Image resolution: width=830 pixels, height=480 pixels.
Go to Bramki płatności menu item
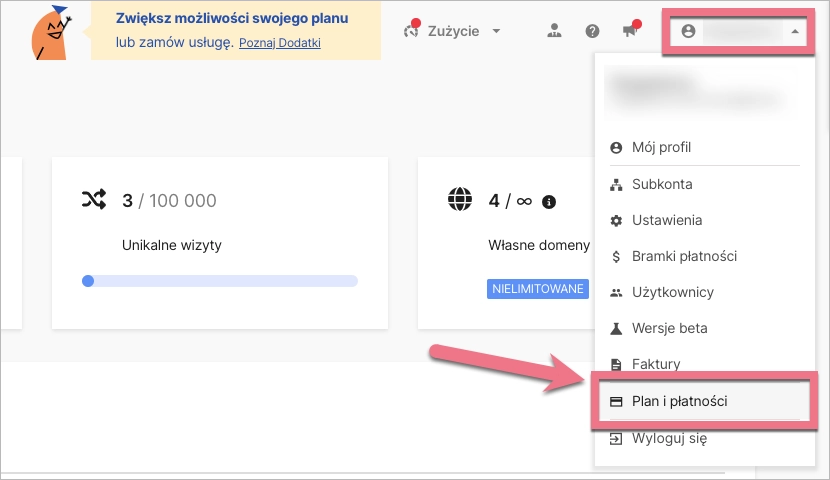[684, 256]
